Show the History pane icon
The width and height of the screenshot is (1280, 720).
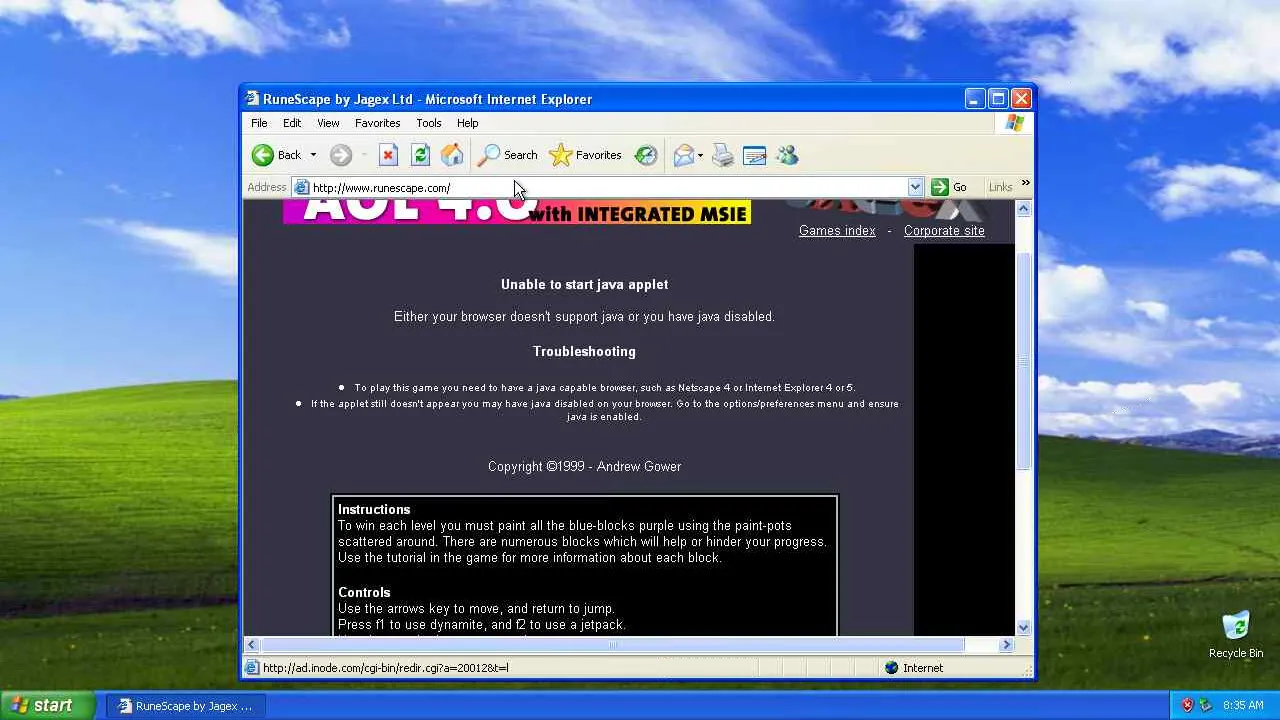tap(646, 155)
